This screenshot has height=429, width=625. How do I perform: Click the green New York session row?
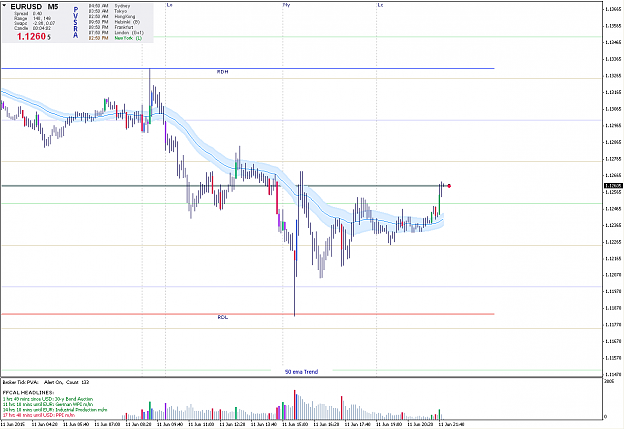click(115, 38)
